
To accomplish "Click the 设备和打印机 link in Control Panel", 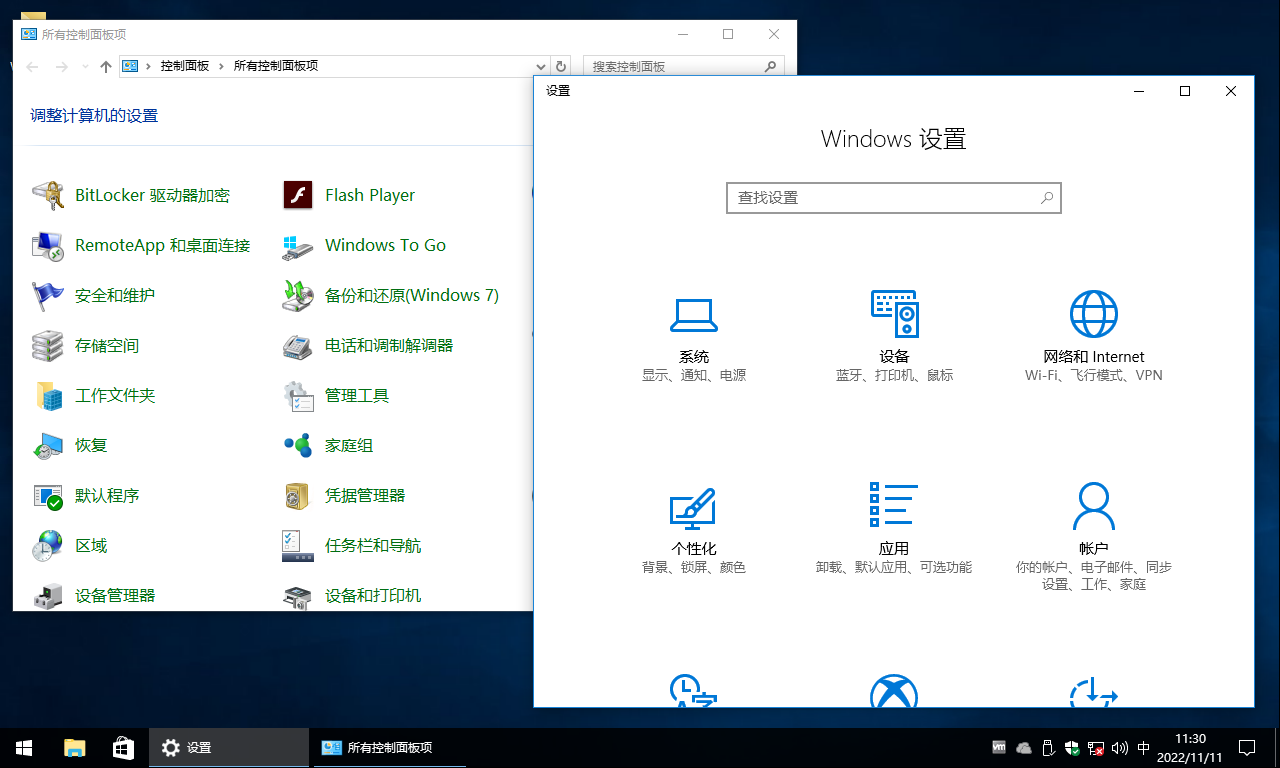I will click(373, 595).
